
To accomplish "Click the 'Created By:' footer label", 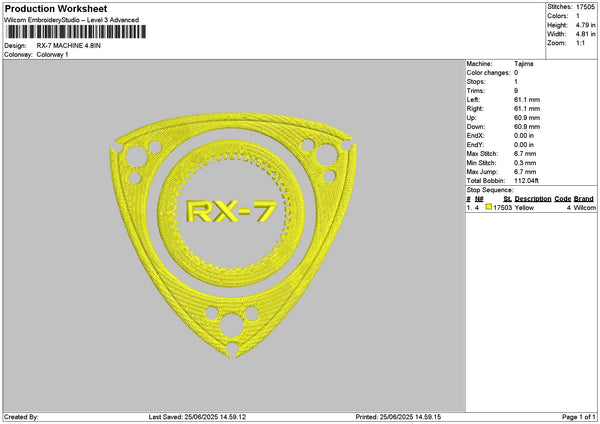I will point(21,417).
